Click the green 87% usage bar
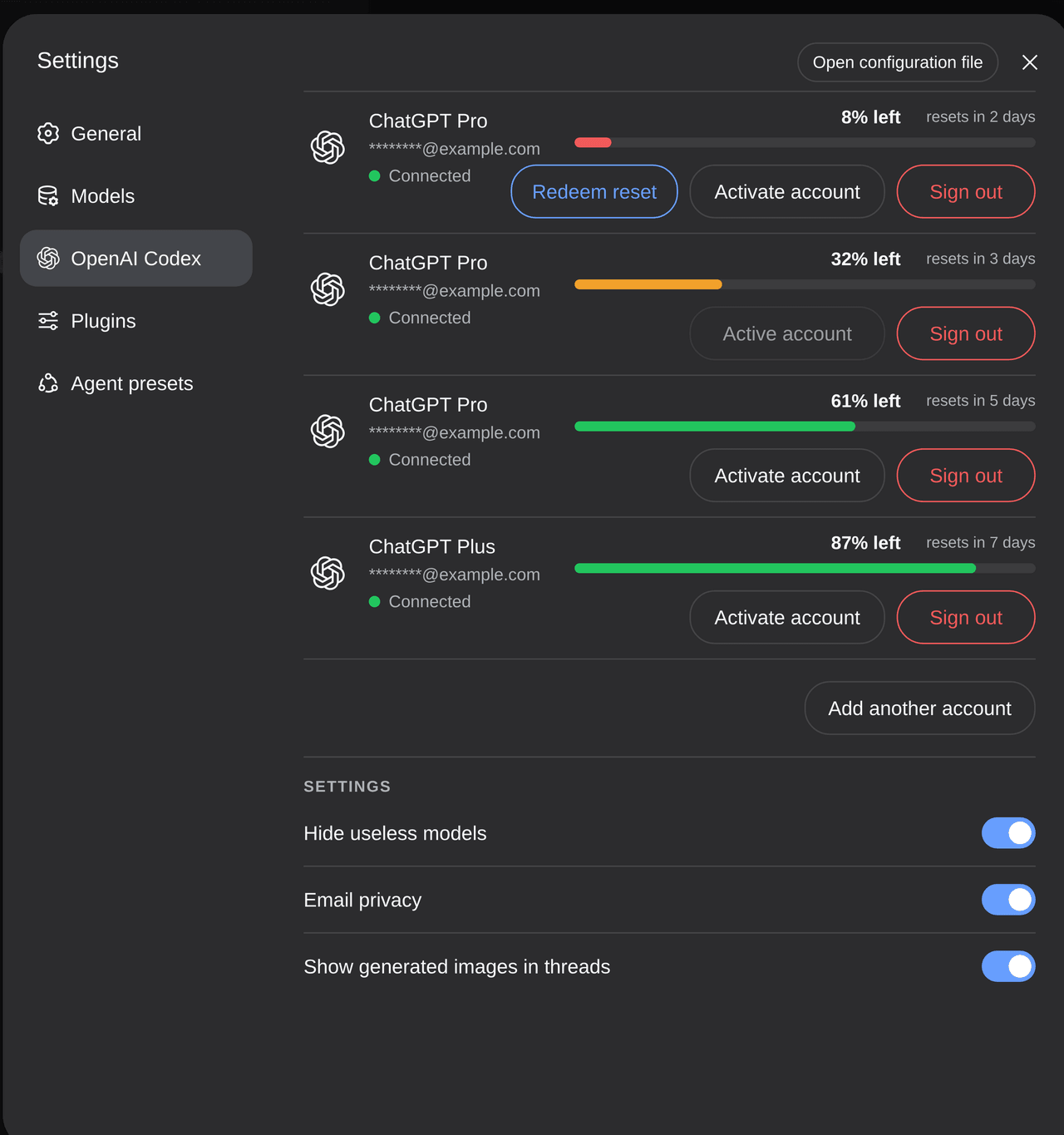This screenshot has width=1064, height=1135. click(x=775, y=568)
